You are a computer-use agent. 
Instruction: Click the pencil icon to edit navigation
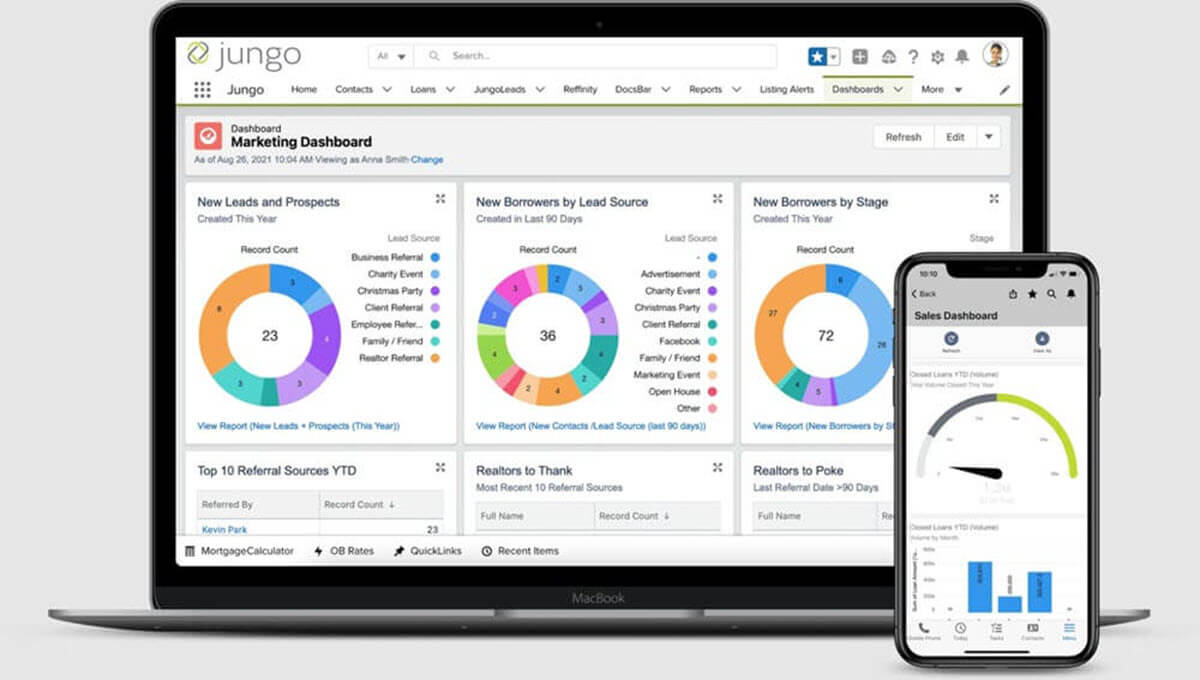[x=1005, y=90]
